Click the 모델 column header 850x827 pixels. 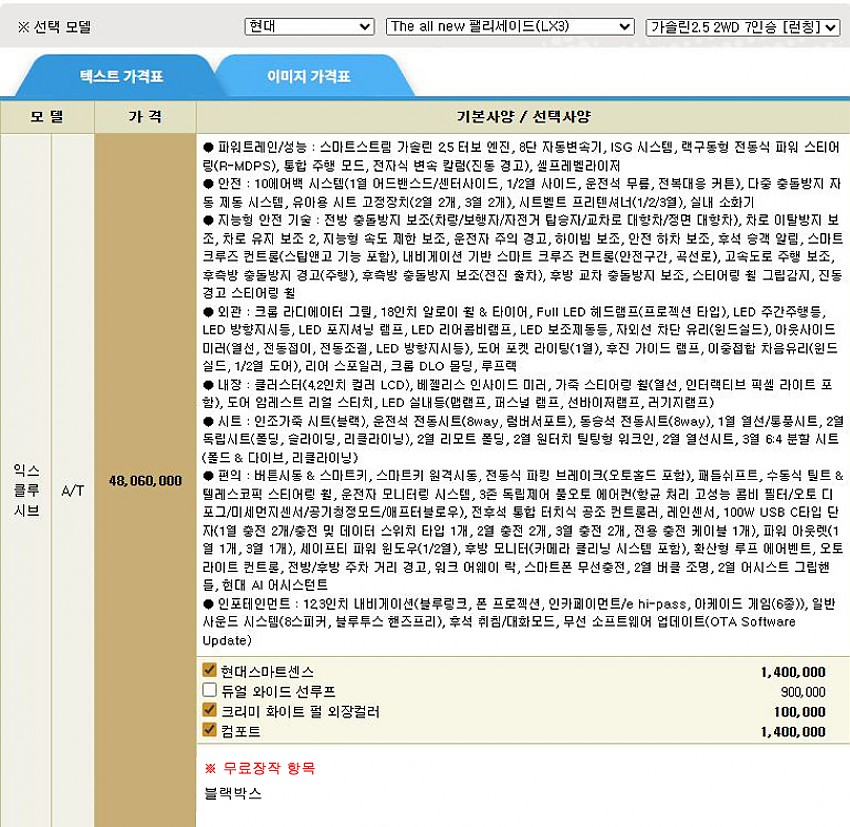point(47,116)
